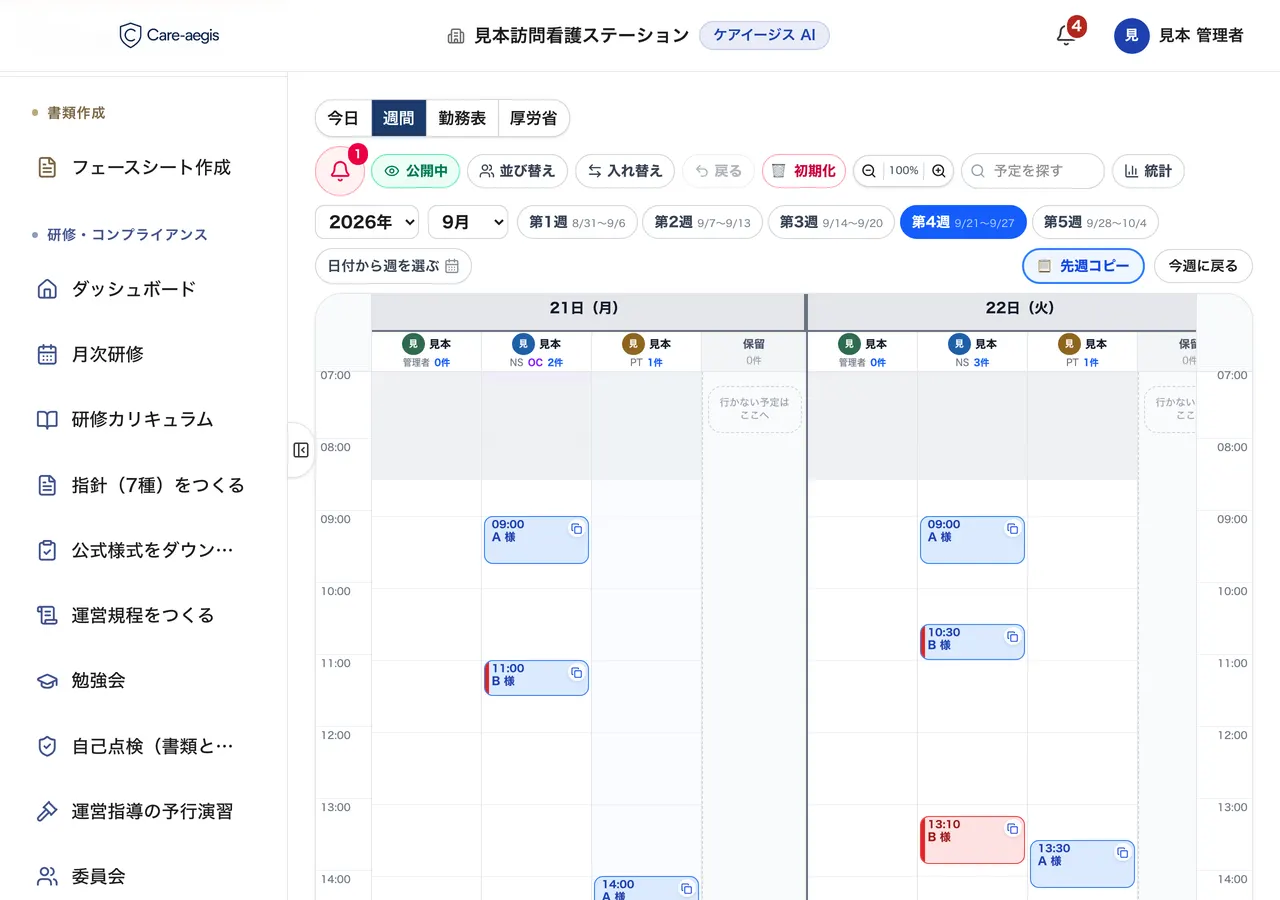Click the 初期化 reset button
The image size is (1280, 900).
click(804, 171)
